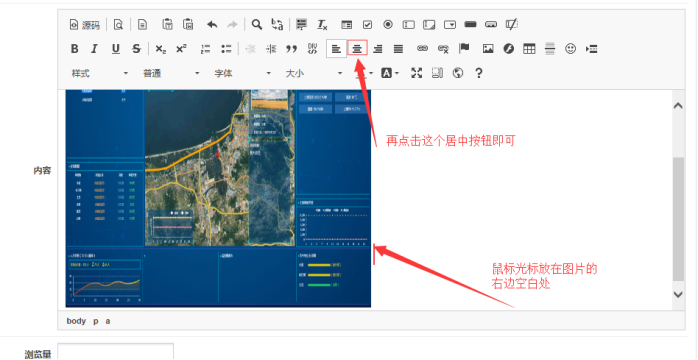Insert a smiley emoticon

point(570,49)
